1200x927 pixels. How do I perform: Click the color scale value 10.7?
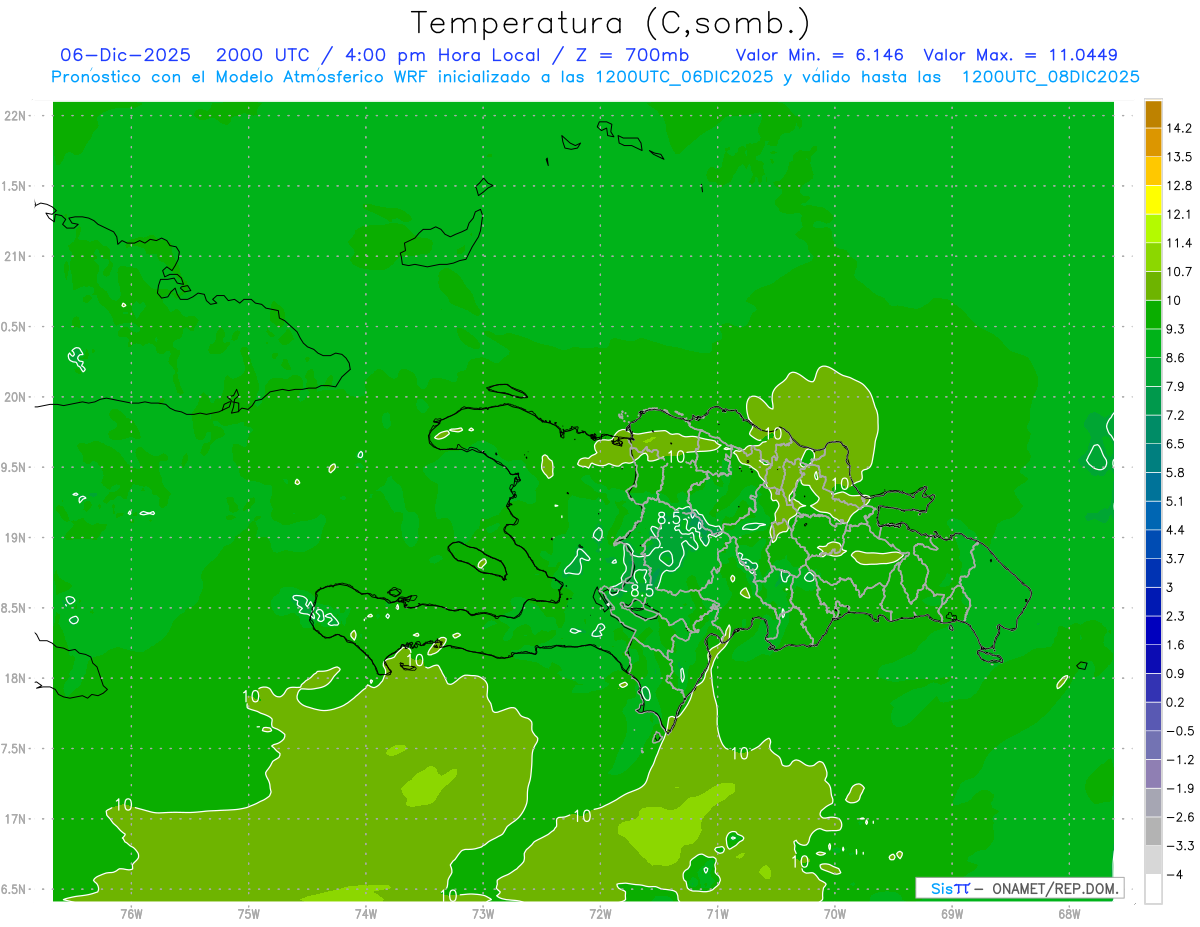tap(1179, 271)
